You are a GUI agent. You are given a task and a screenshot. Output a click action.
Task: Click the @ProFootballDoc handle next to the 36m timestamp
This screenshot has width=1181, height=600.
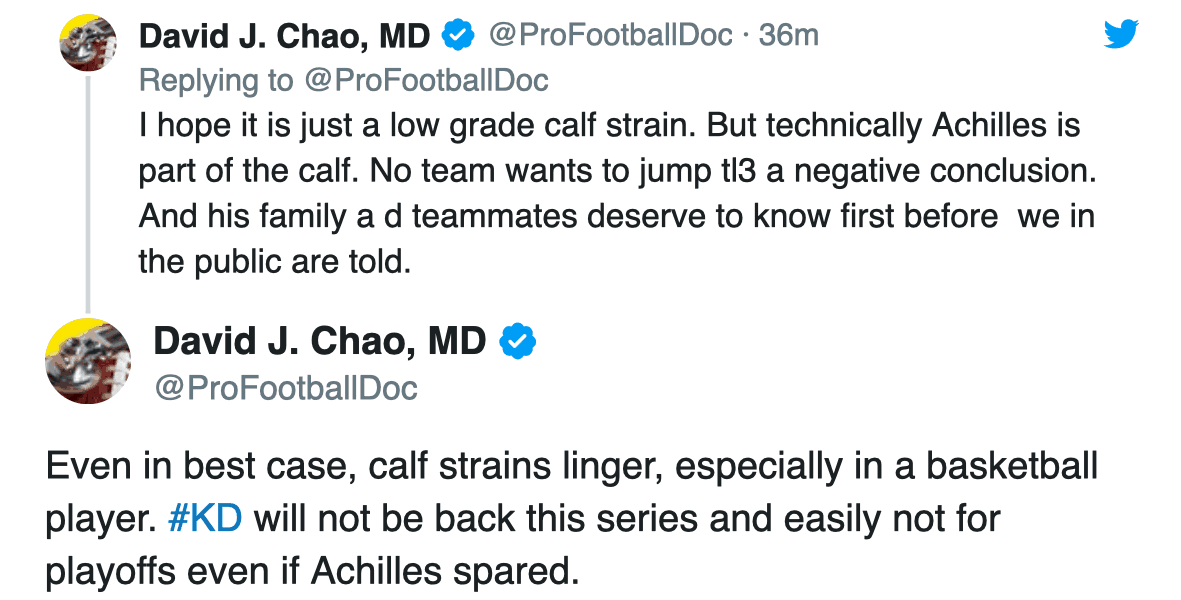(x=611, y=35)
